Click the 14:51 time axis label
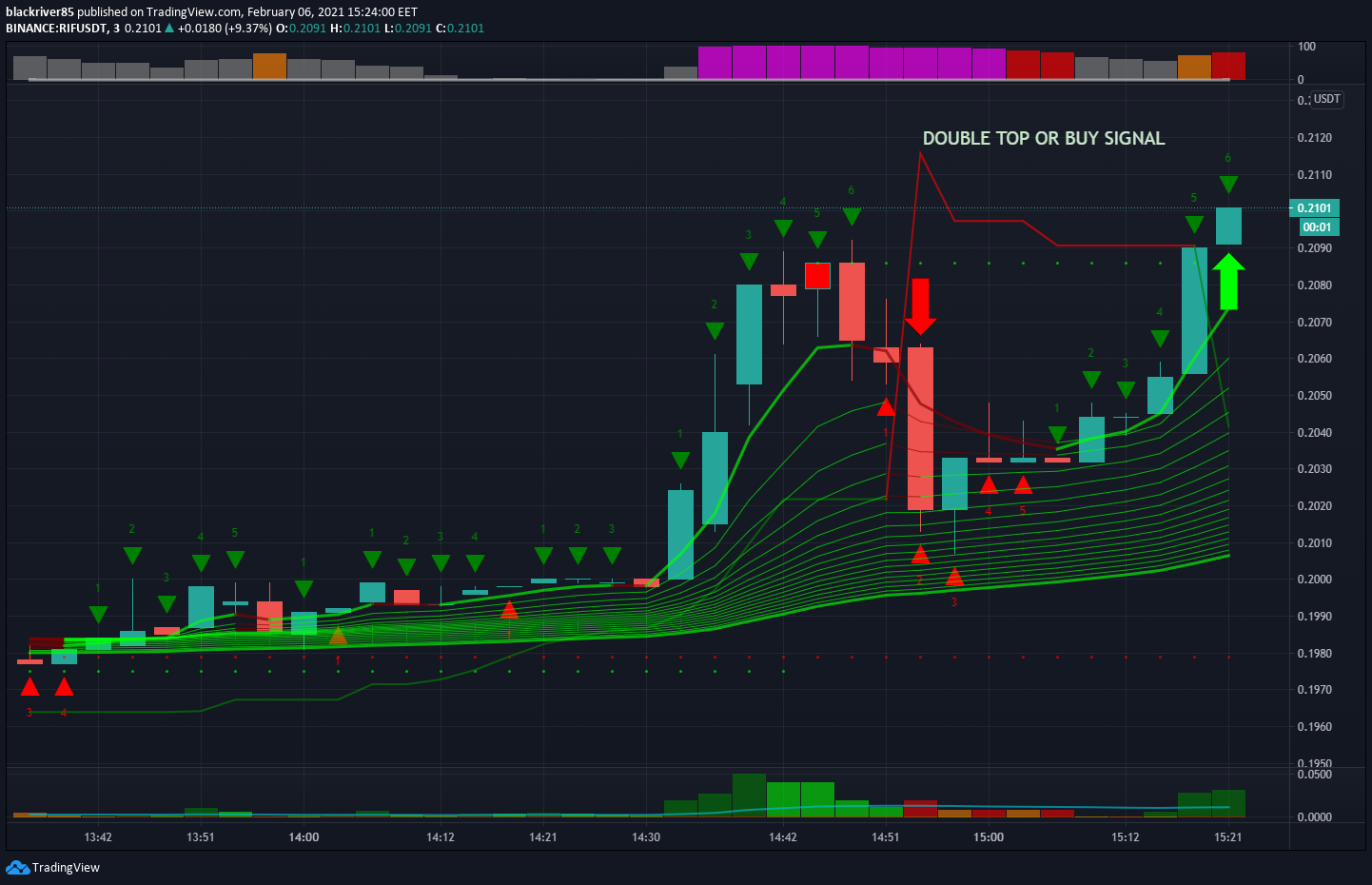 coord(886,837)
